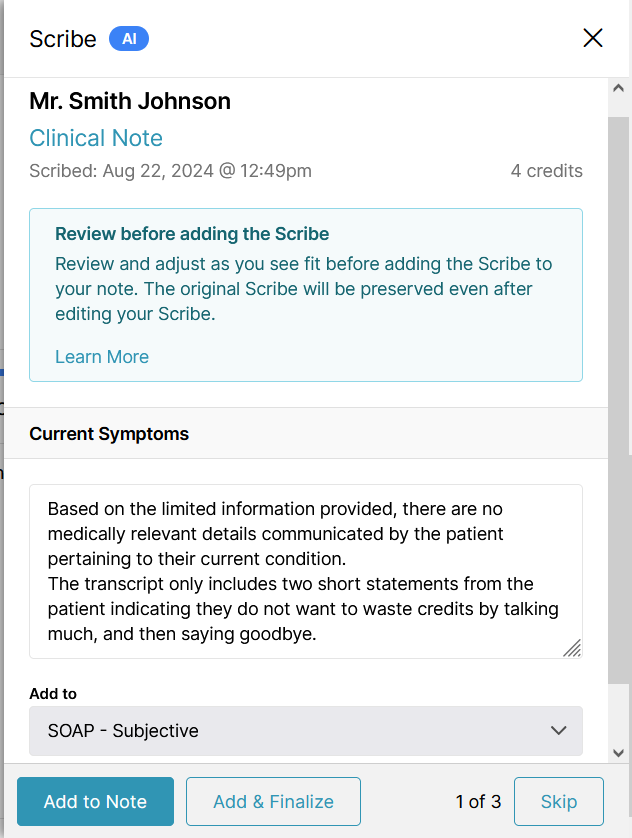Click the 1 of 3 step indicator
Viewport: 632px width, 838px height.
[478, 801]
